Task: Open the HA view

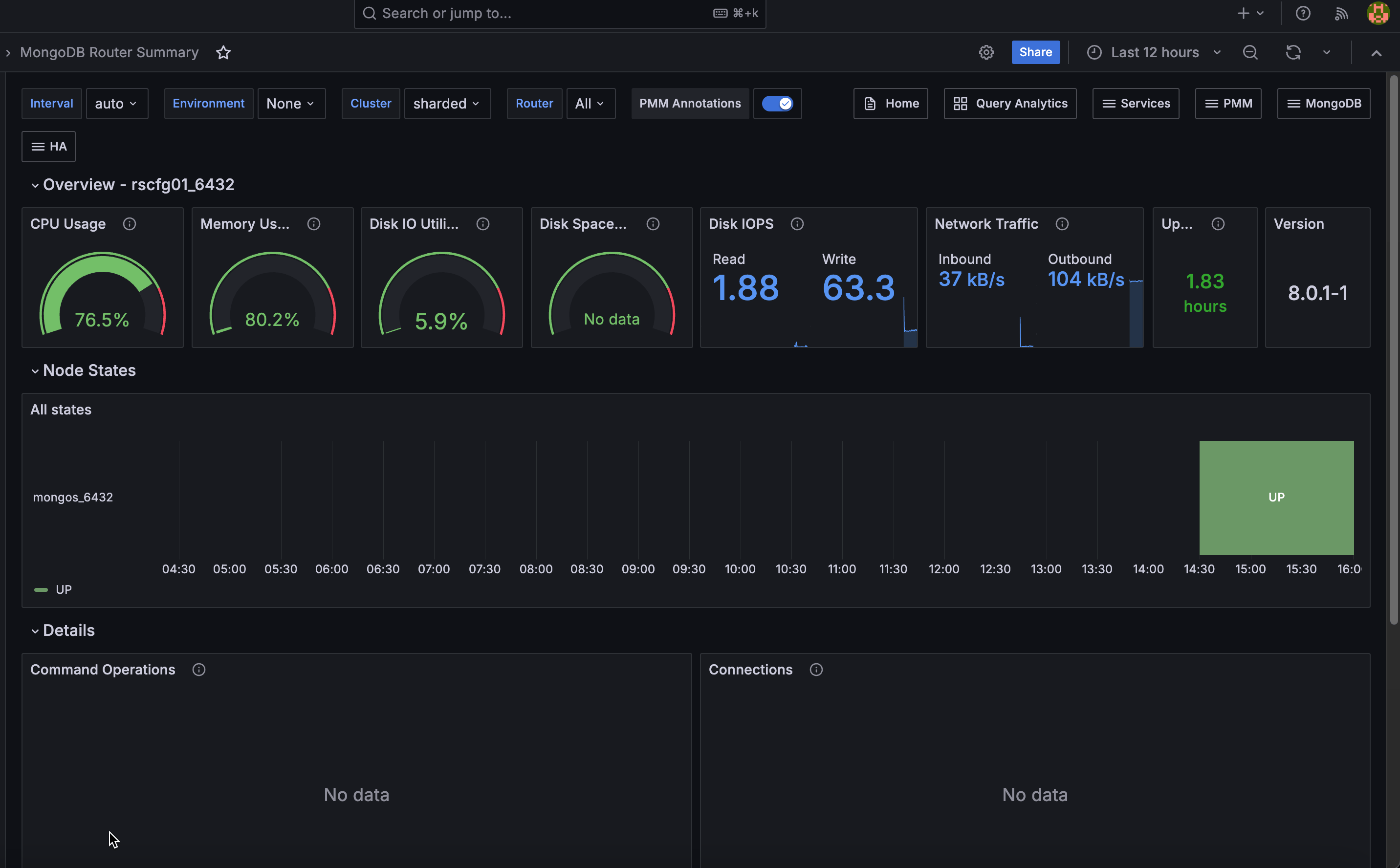Action: 48,147
